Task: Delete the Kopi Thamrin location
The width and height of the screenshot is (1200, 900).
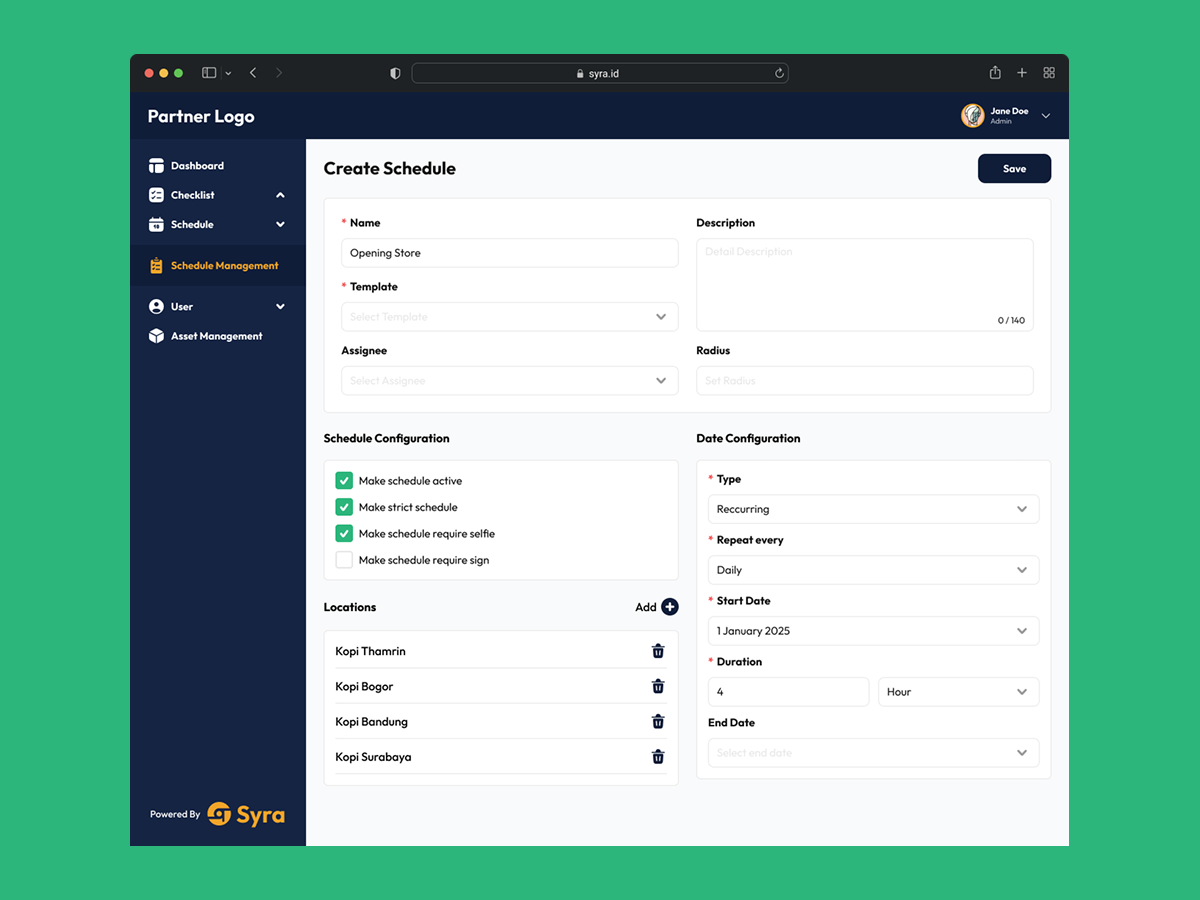Action: (658, 651)
